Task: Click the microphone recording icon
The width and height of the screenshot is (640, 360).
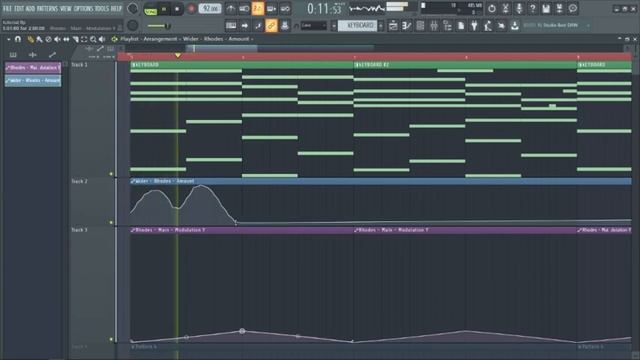Action: point(519,9)
